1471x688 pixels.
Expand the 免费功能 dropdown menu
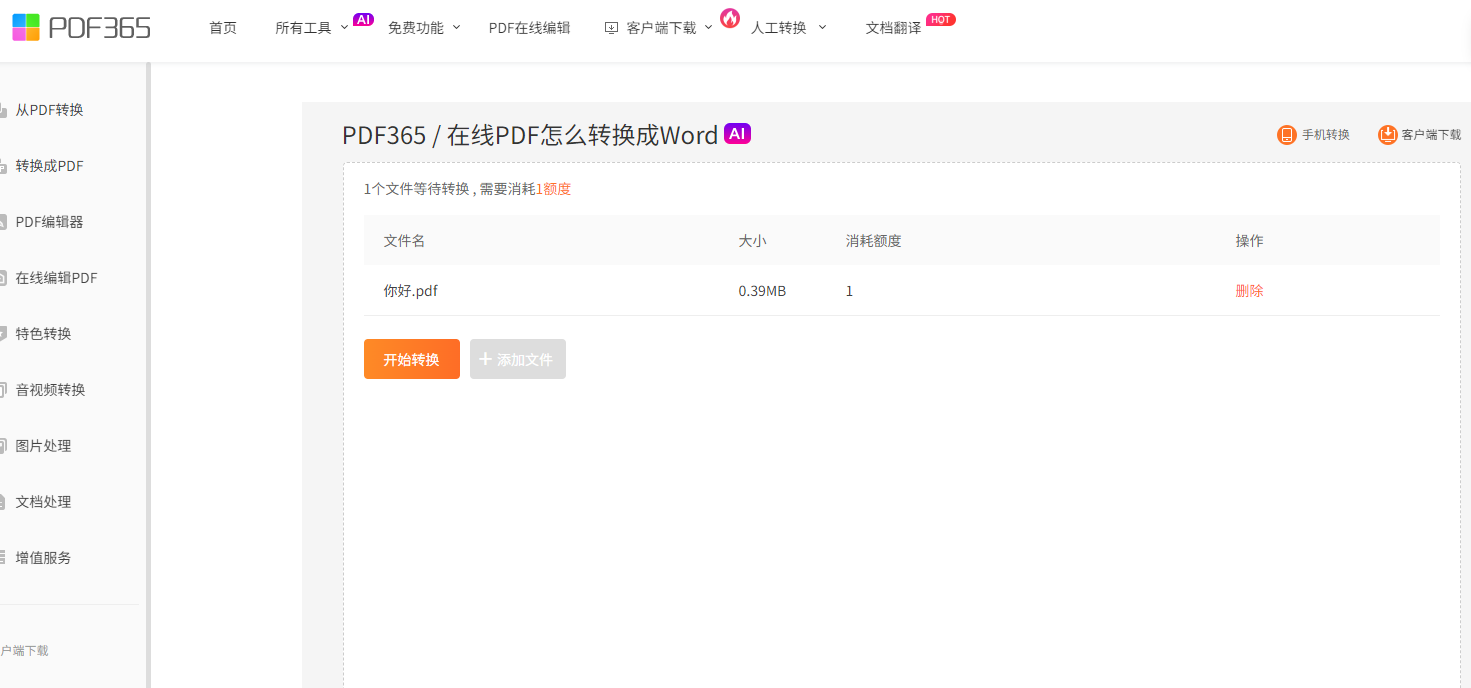pyautogui.click(x=424, y=28)
